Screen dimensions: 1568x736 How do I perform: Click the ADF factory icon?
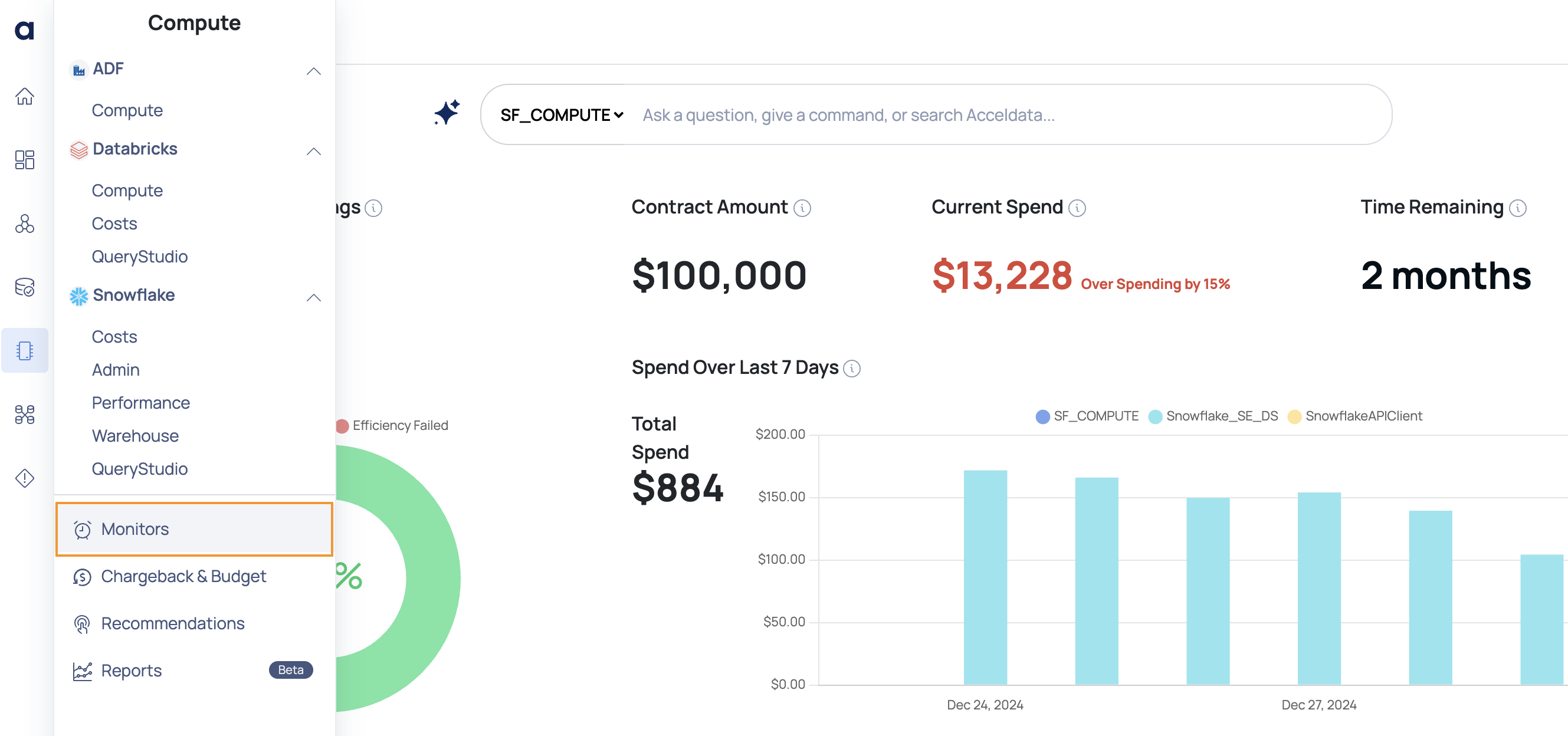coord(78,70)
